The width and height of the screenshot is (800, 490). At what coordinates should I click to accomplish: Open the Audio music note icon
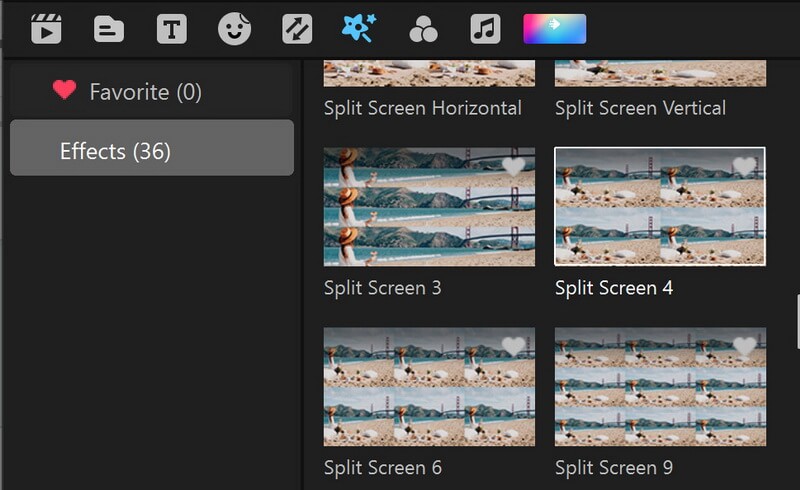pos(485,29)
